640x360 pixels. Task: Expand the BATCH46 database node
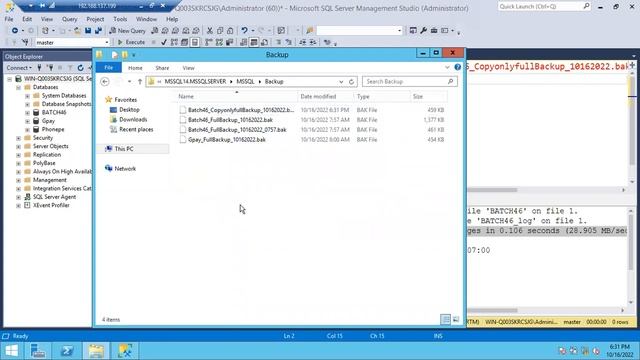[x=27, y=113]
